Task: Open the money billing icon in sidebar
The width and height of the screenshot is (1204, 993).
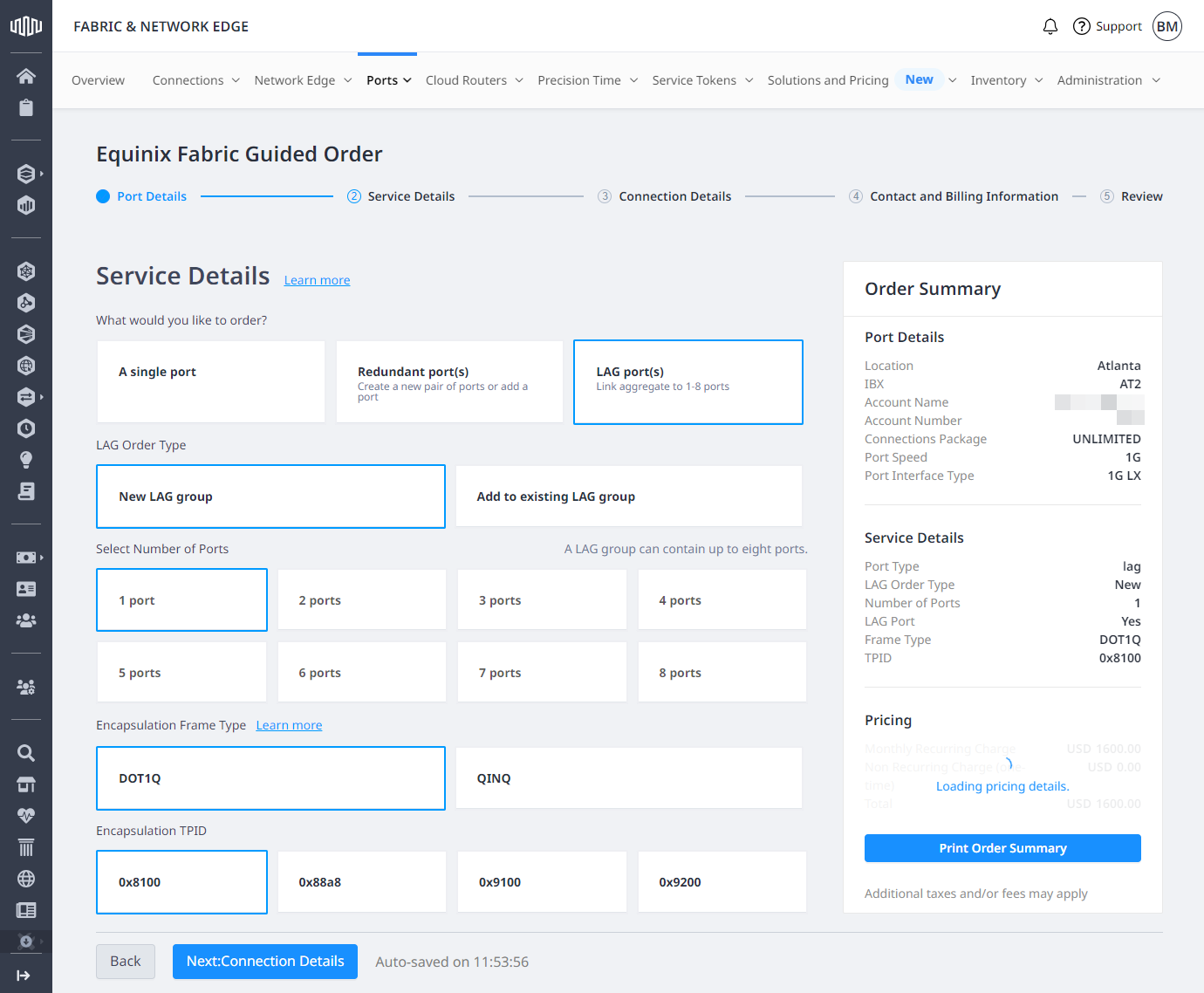Action: (26, 558)
